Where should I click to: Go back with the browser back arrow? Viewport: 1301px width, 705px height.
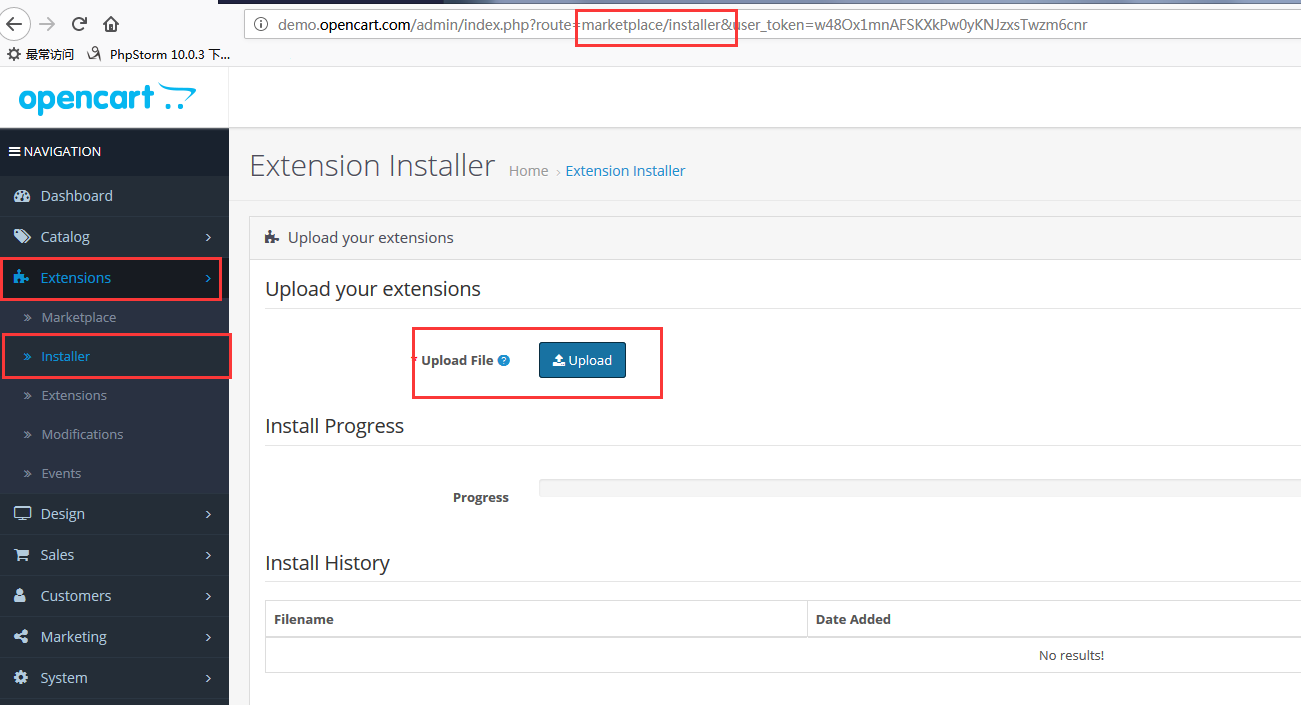(14, 24)
